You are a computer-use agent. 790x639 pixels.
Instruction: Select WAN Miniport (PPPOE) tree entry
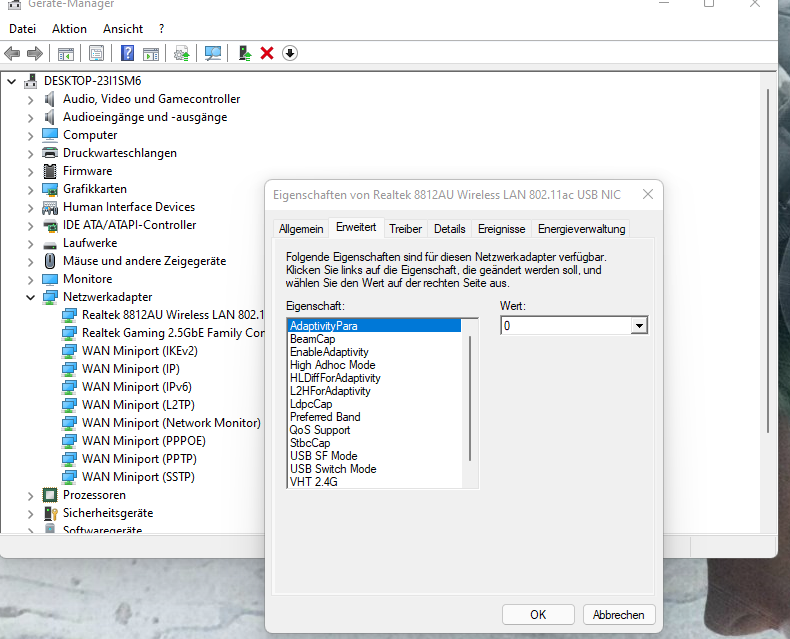tap(144, 441)
